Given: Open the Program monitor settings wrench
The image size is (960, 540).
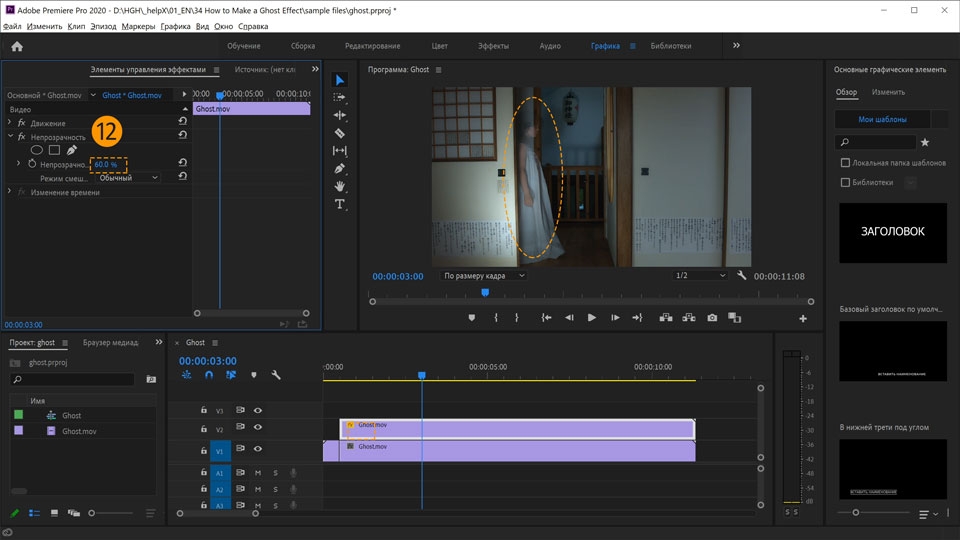Looking at the screenshot, I should click(742, 276).
